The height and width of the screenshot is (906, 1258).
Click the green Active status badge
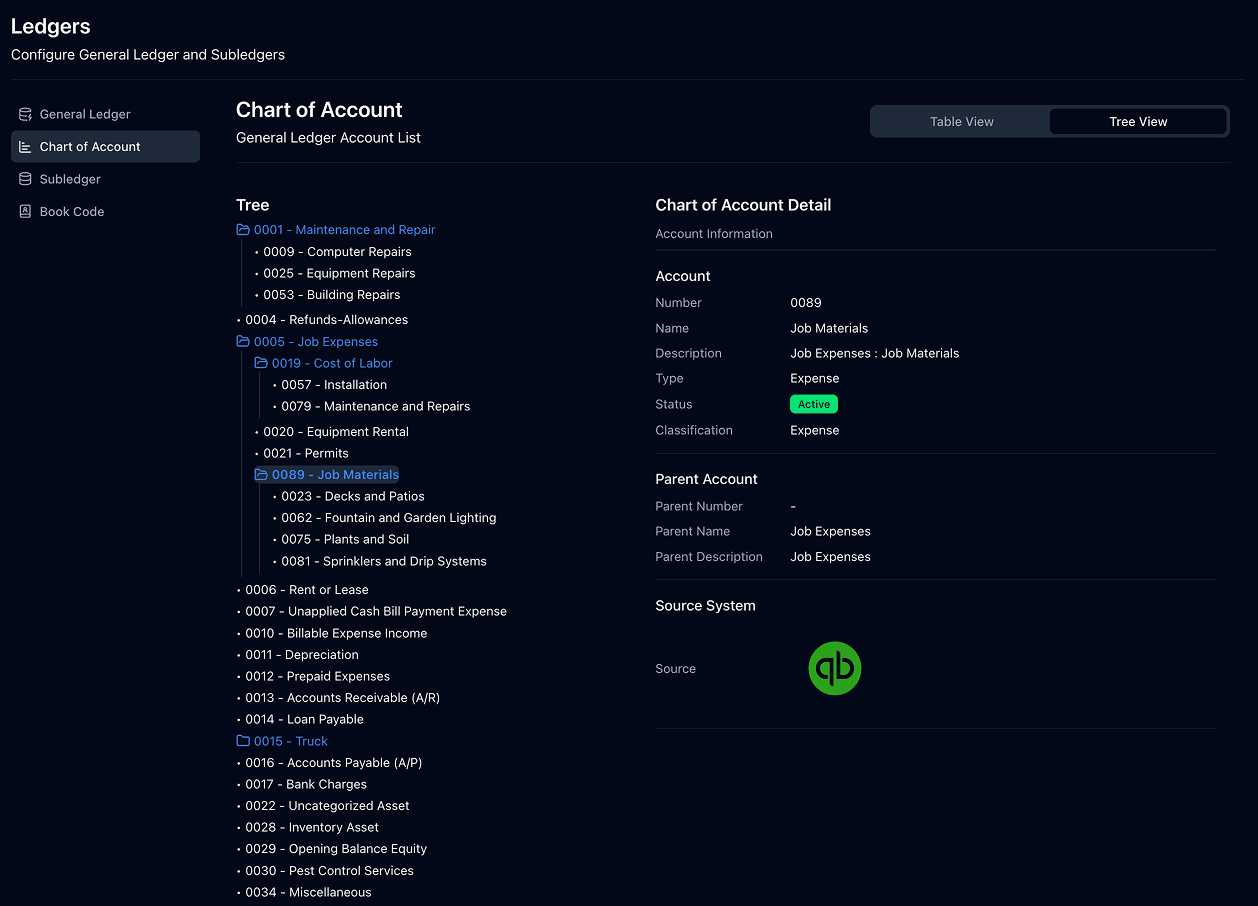(x=814, y=404)
